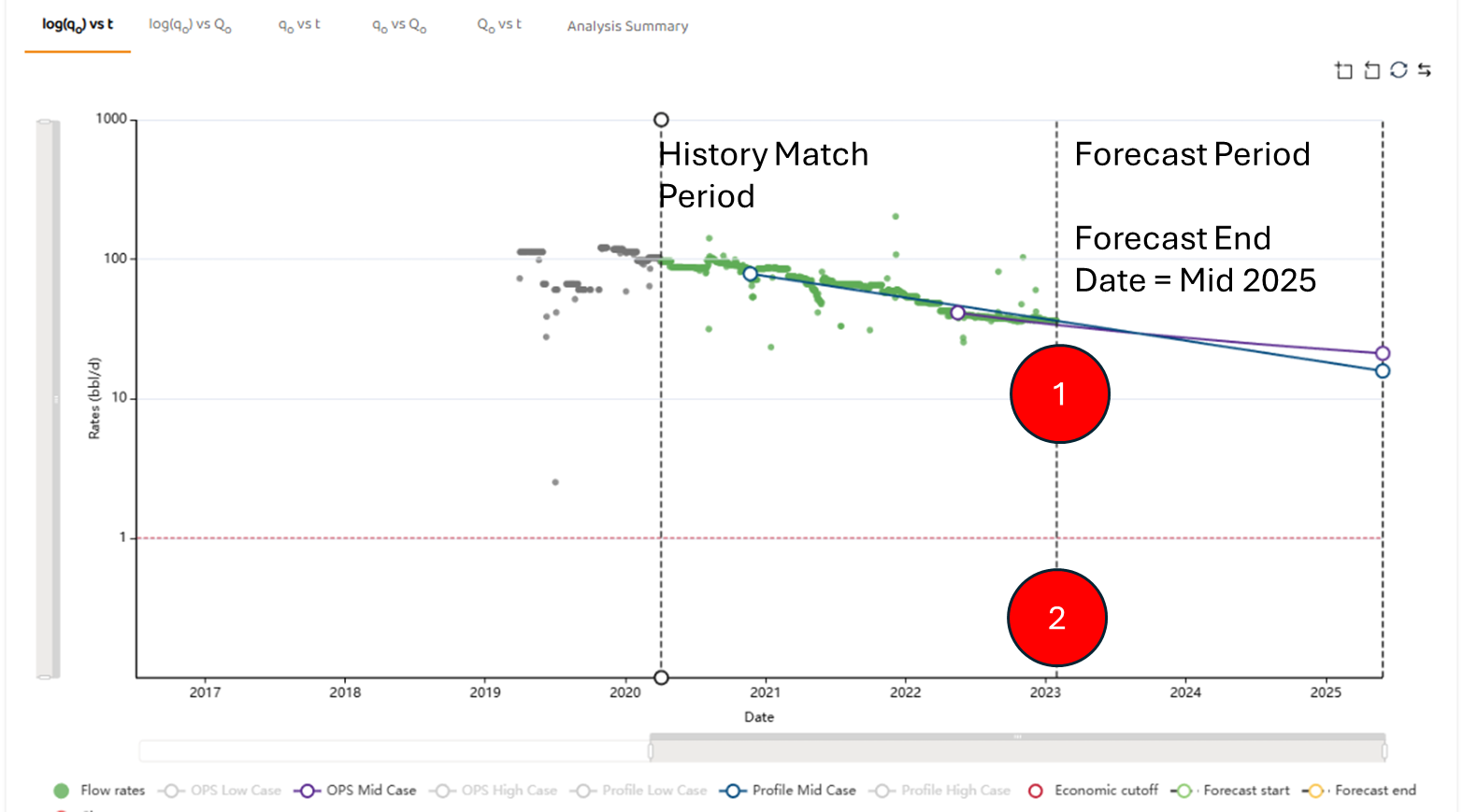
Task: Click red circle marker number 1
Action: coord(1059,393)
